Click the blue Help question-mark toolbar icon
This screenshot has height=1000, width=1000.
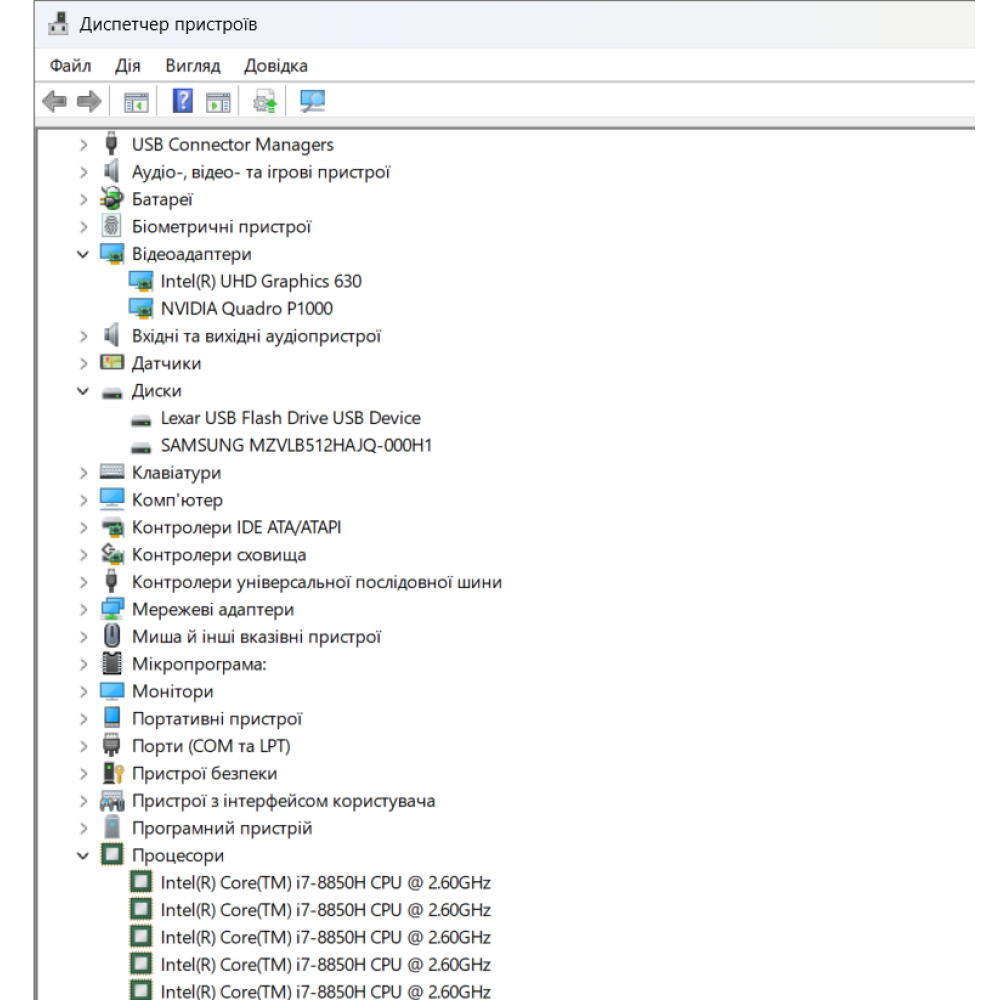tap(182, 101)
